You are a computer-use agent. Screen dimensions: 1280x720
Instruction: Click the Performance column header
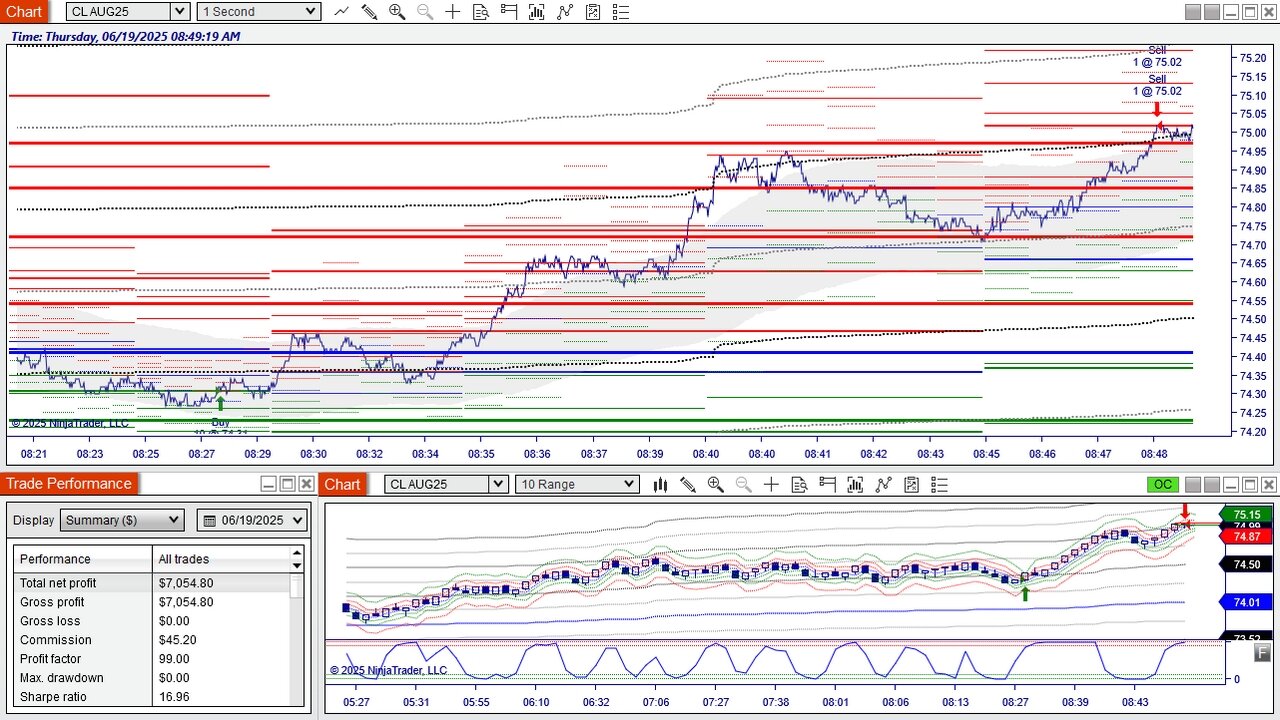pyautogui.click(x=84, y=559)
